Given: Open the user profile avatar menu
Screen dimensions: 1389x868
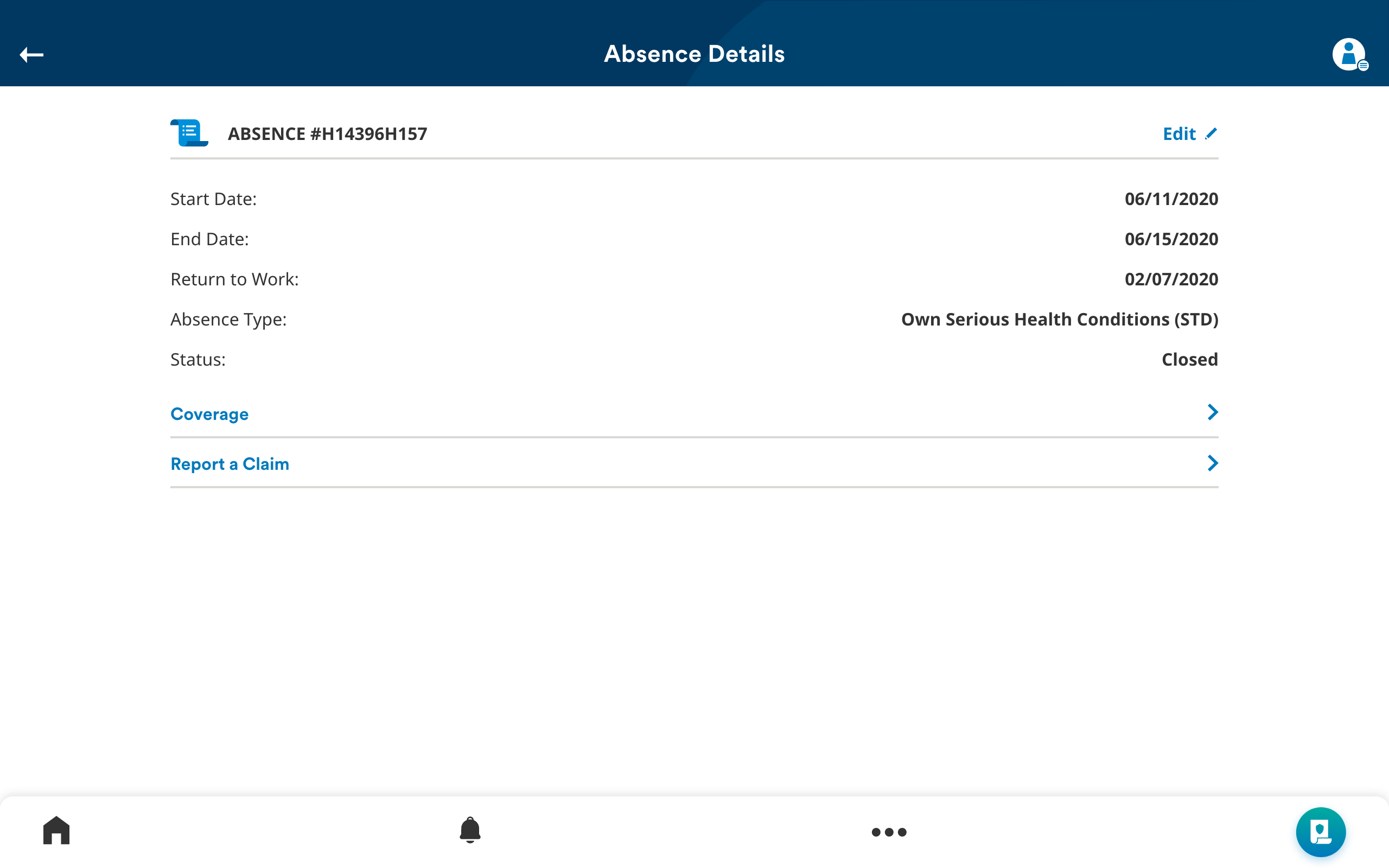Looking at the screenshot, I should point(1350,55).
